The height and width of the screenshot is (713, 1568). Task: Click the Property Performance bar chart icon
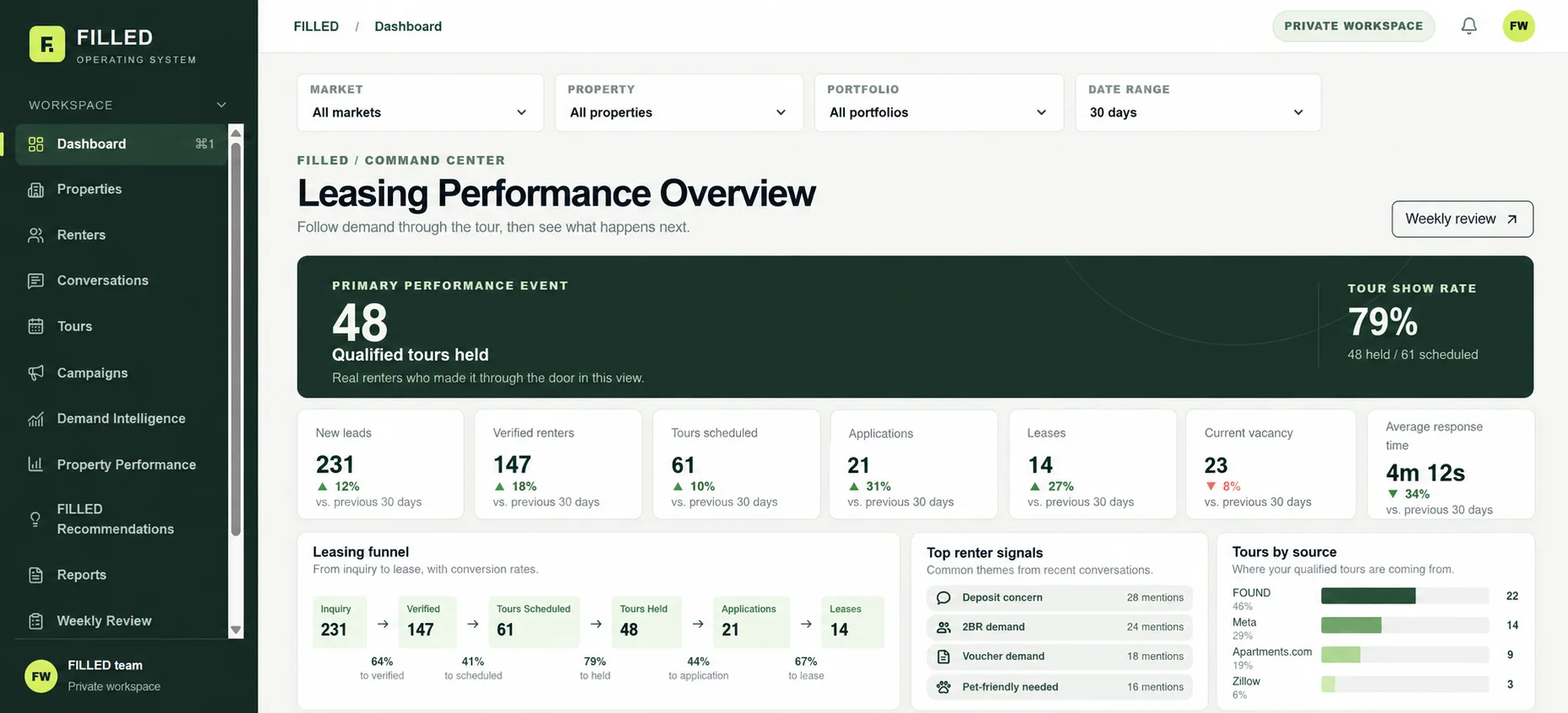(35, 464)
